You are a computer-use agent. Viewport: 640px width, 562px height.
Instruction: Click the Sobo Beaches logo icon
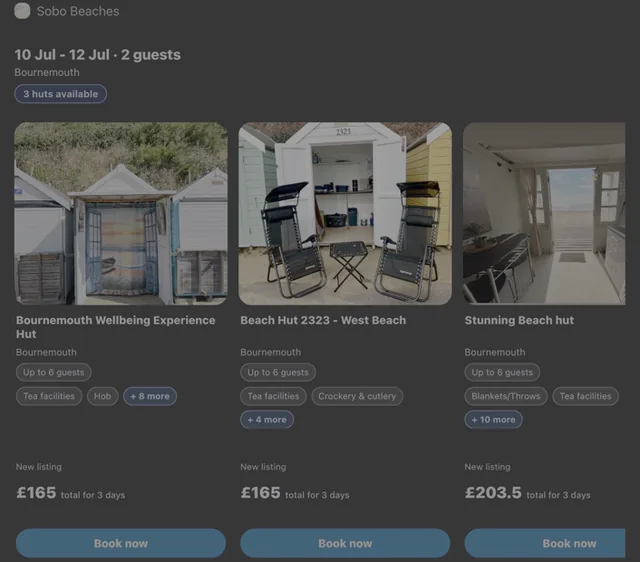click(22, 11)
